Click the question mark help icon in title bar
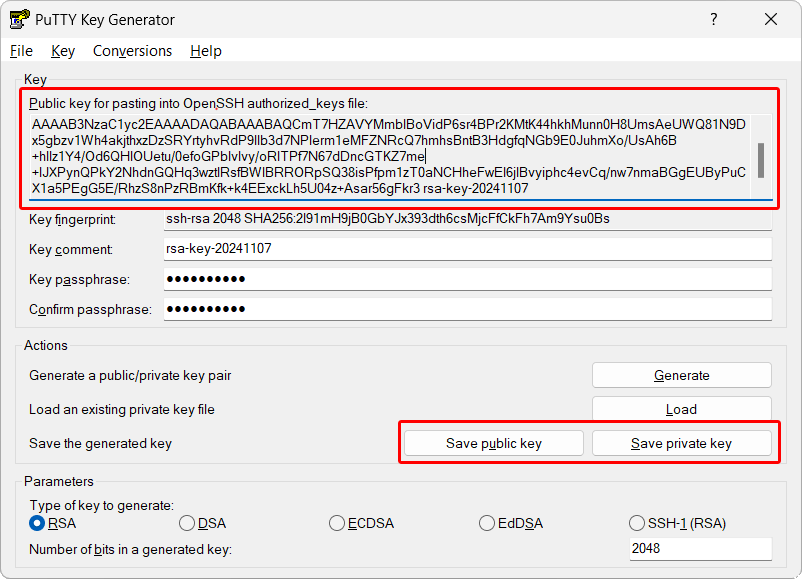This screenshot has height=579, width=802. click(714, 20)
